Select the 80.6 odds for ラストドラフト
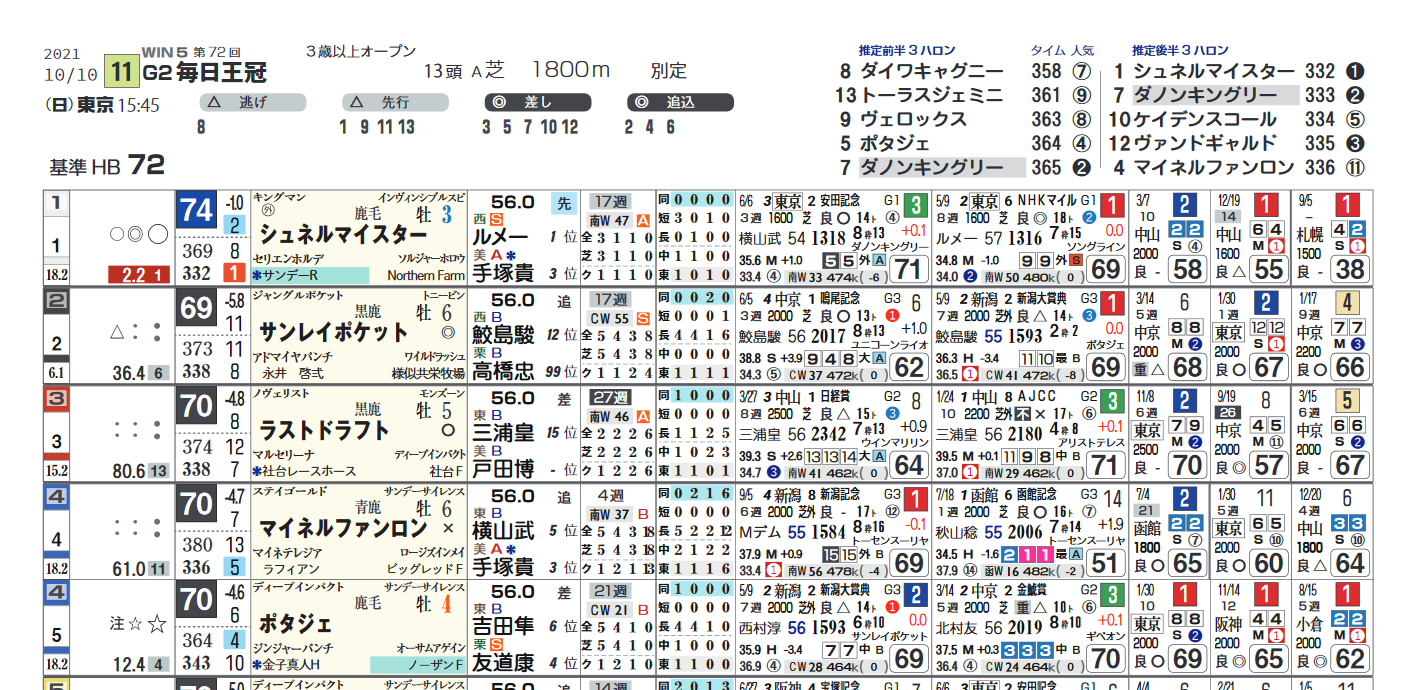Viewport: 1409px width, 690px height. [x=129, y=469]
